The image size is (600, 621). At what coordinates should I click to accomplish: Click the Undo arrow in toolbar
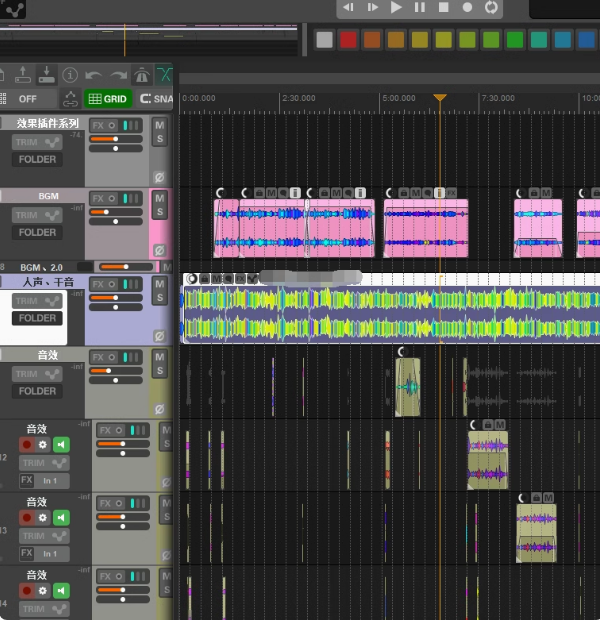(93, 75)
